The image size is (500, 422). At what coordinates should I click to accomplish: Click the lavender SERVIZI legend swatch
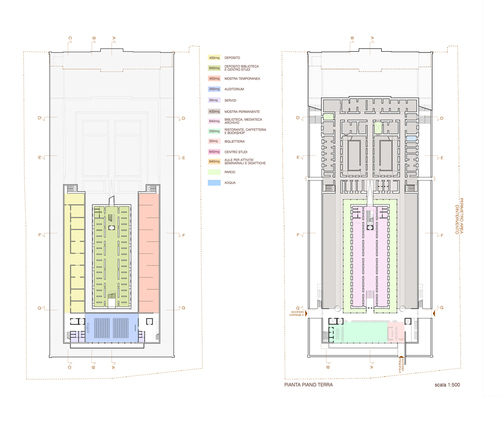(214, 100)
